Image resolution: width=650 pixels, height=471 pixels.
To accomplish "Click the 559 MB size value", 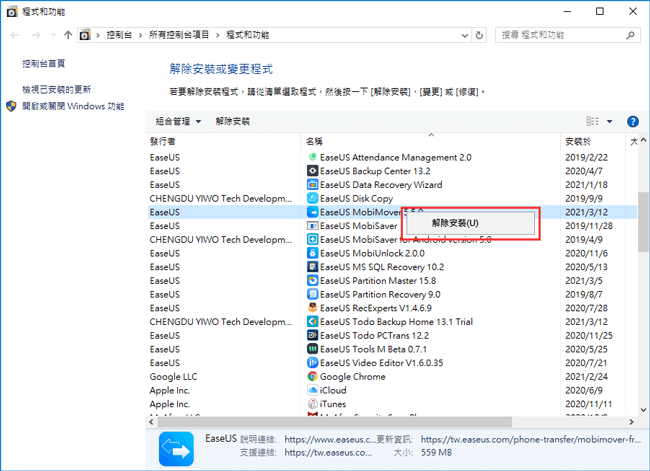I will [437, 452].
